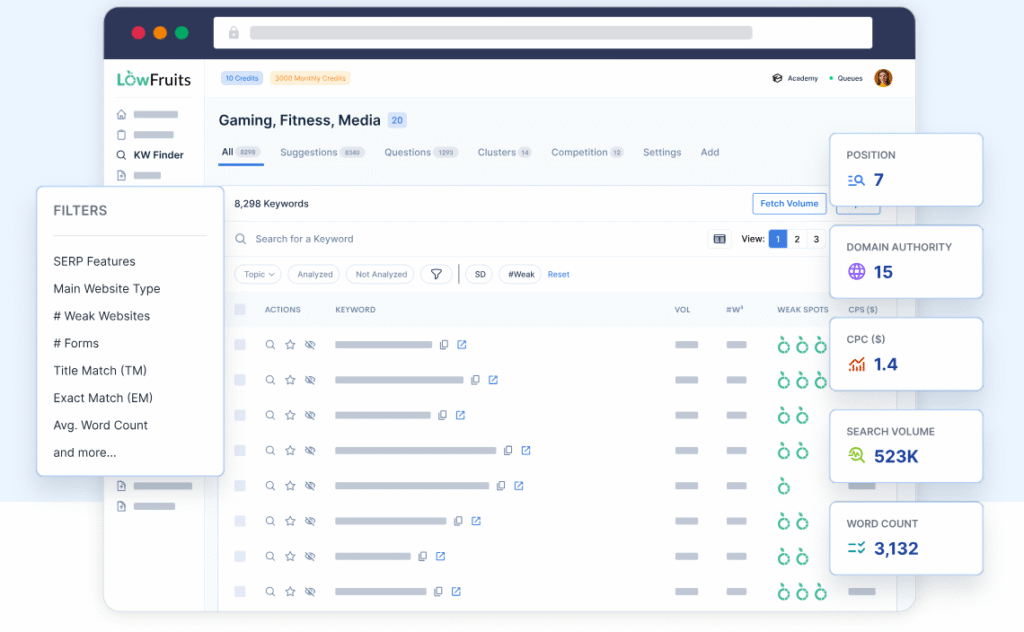
Task: Enable the Analyzed filter pill
Action: [x=316, y=274]
